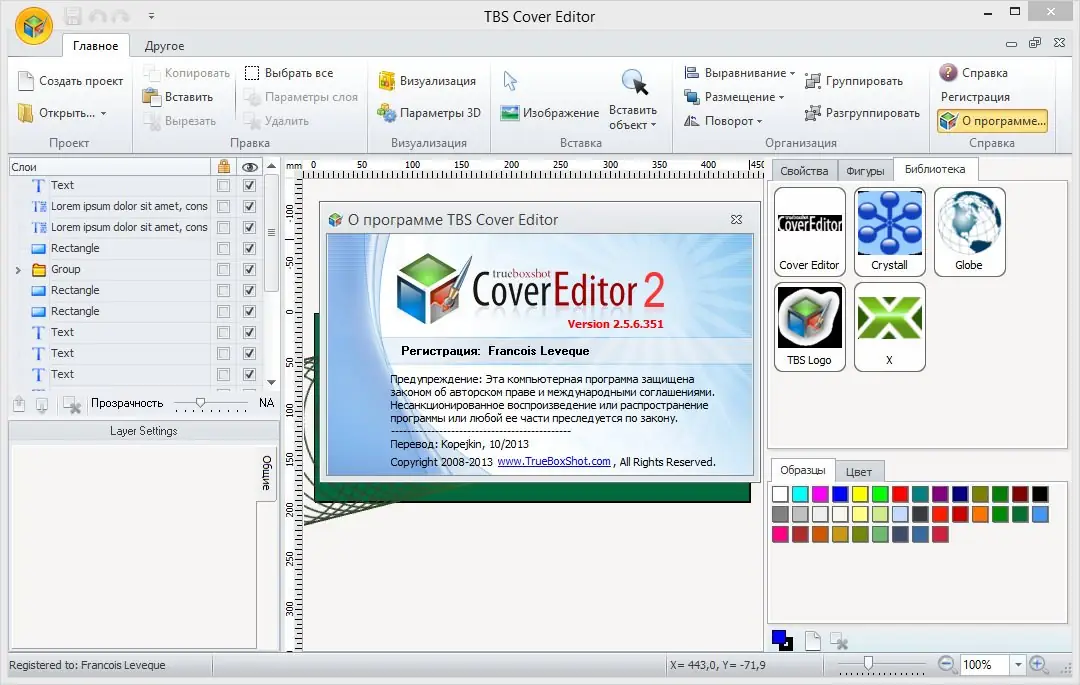1080x685 pixels.
Task: Select the TBS Logo library thumbnail
Action: pos(809,327)
